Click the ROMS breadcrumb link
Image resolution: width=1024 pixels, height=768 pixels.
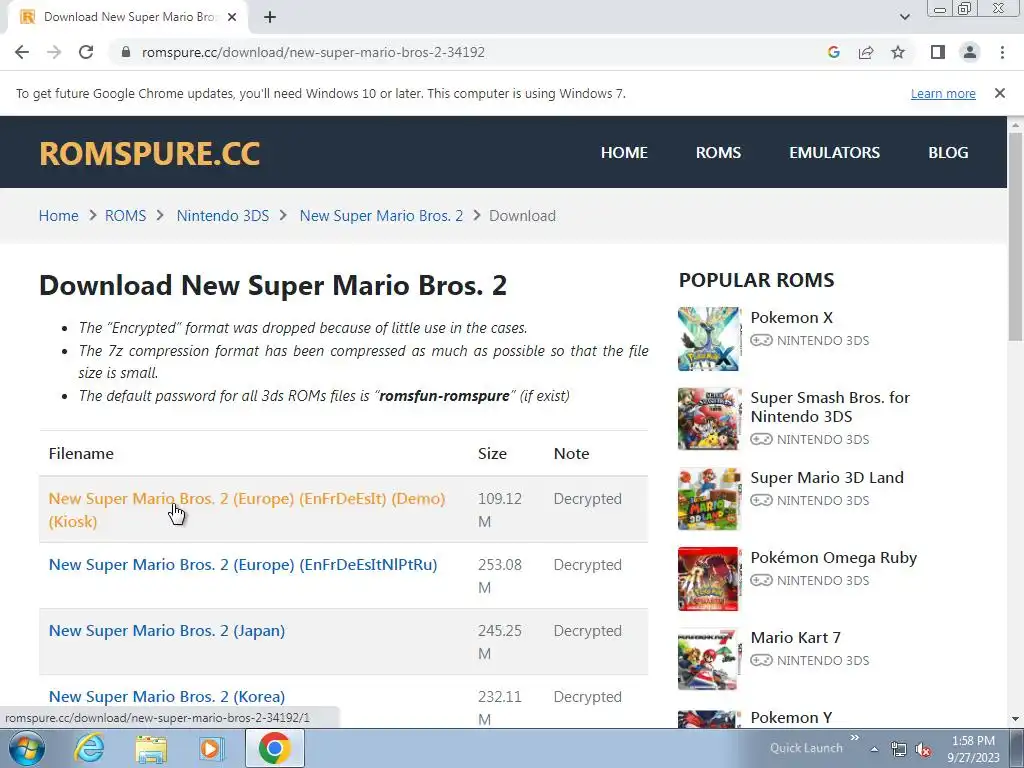125,216
